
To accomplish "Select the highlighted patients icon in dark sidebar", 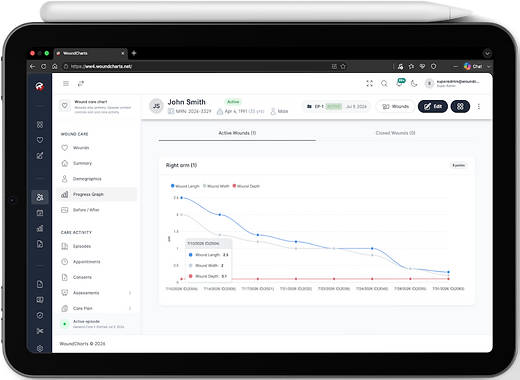I will 40,197.
